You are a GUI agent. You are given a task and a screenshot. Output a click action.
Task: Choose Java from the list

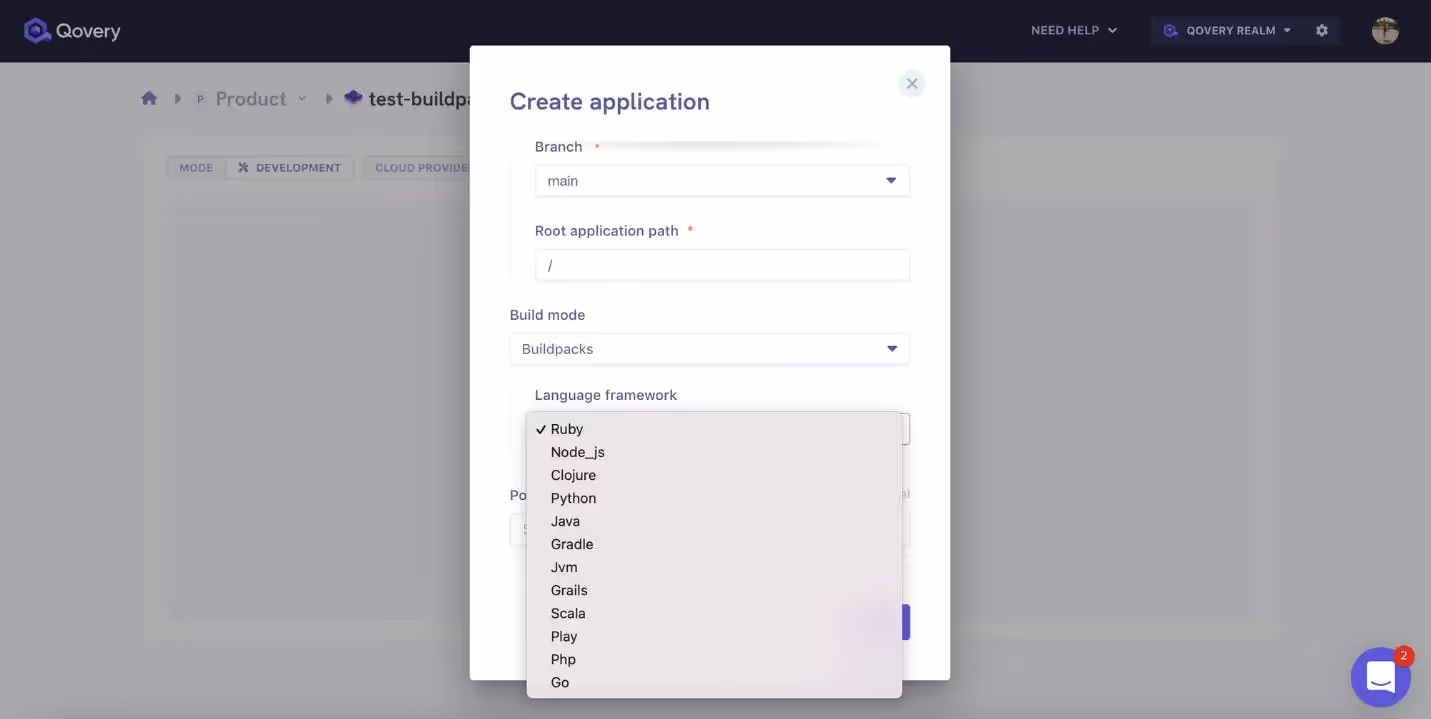click(714, 521)
